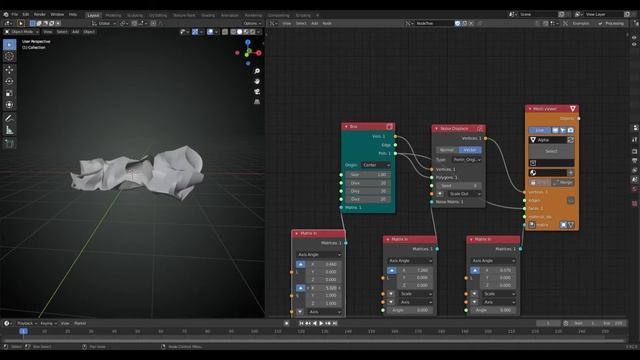Click the Examples button in node editor header
Image resolution: width=640 pixels, height=360 pixels.
point(580,23)
